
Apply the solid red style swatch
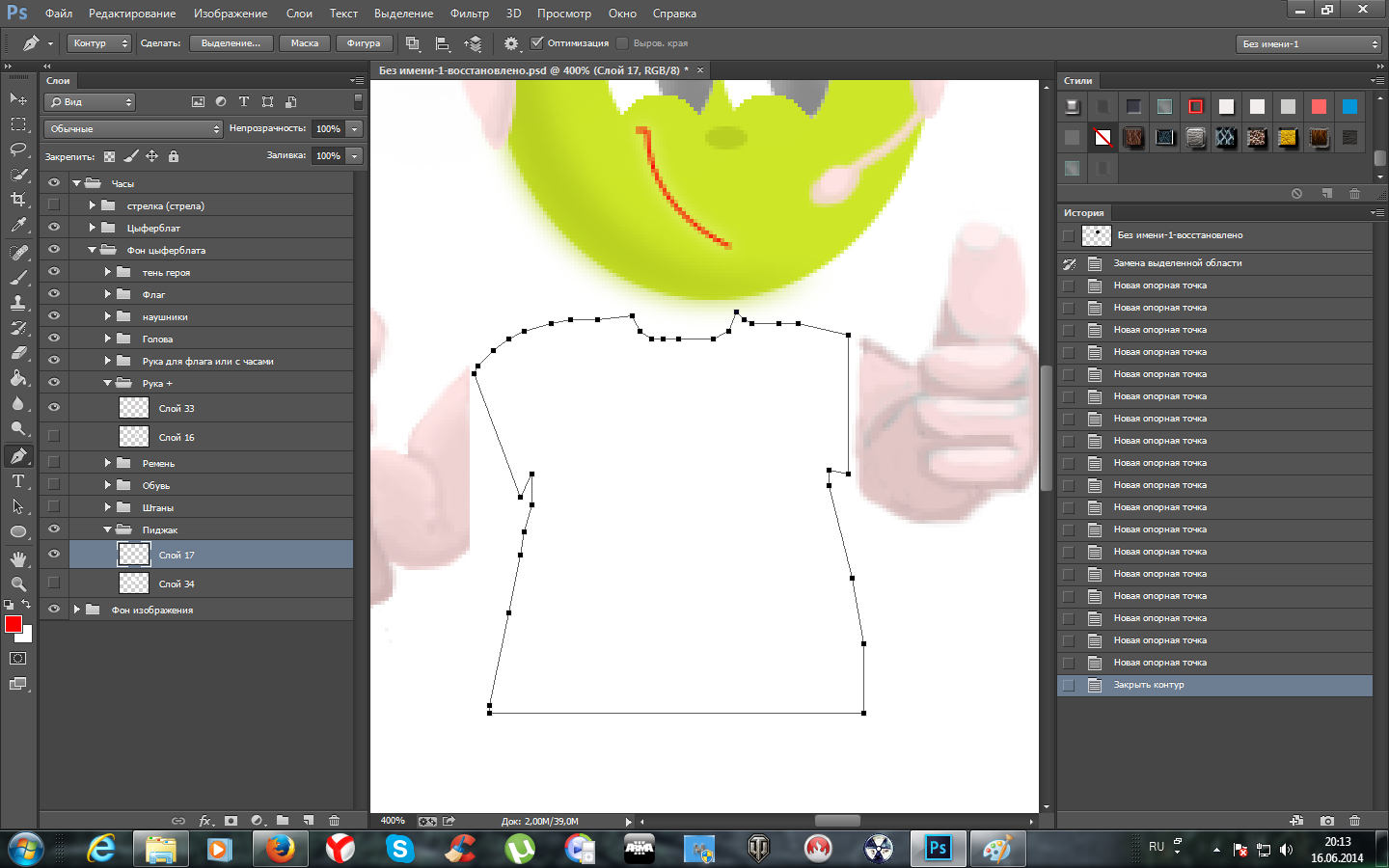(x=1319, y=106)
